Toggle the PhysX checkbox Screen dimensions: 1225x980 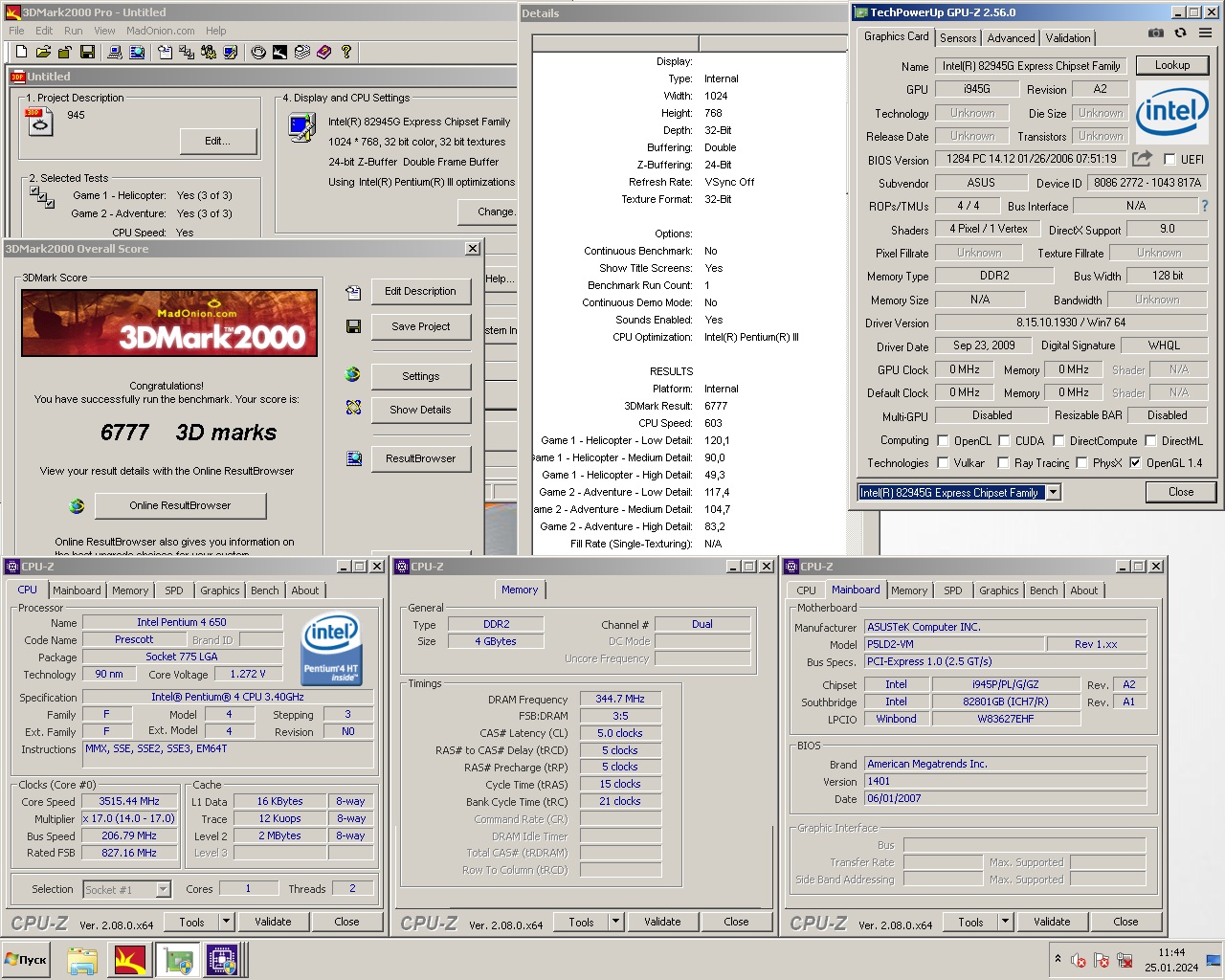click(x=1081, y=463)
